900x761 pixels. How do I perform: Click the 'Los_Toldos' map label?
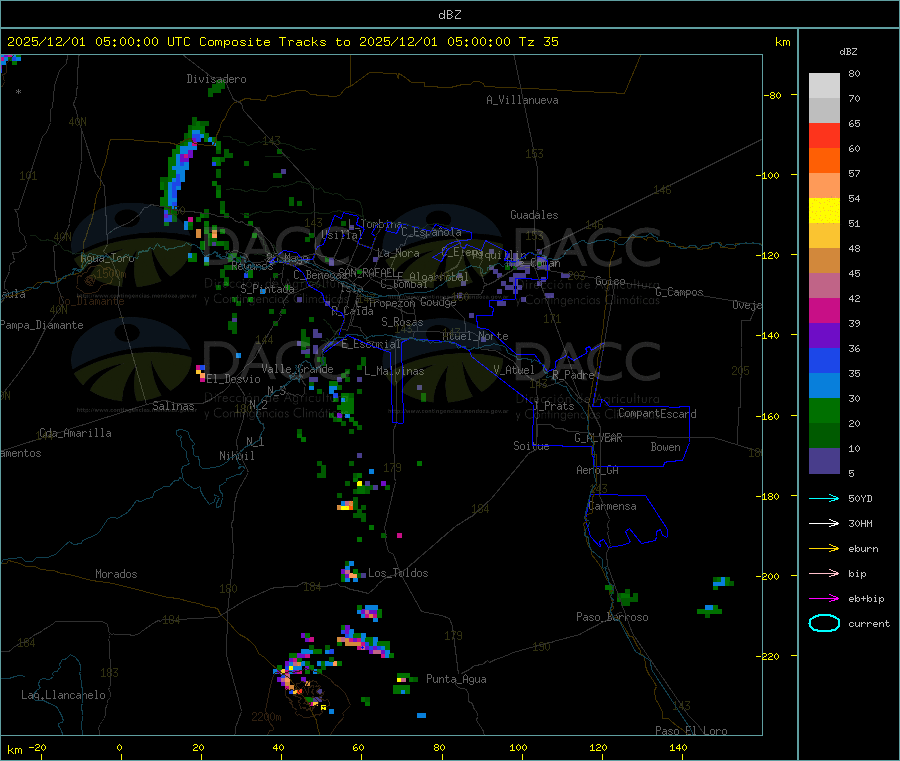[398, 573]
